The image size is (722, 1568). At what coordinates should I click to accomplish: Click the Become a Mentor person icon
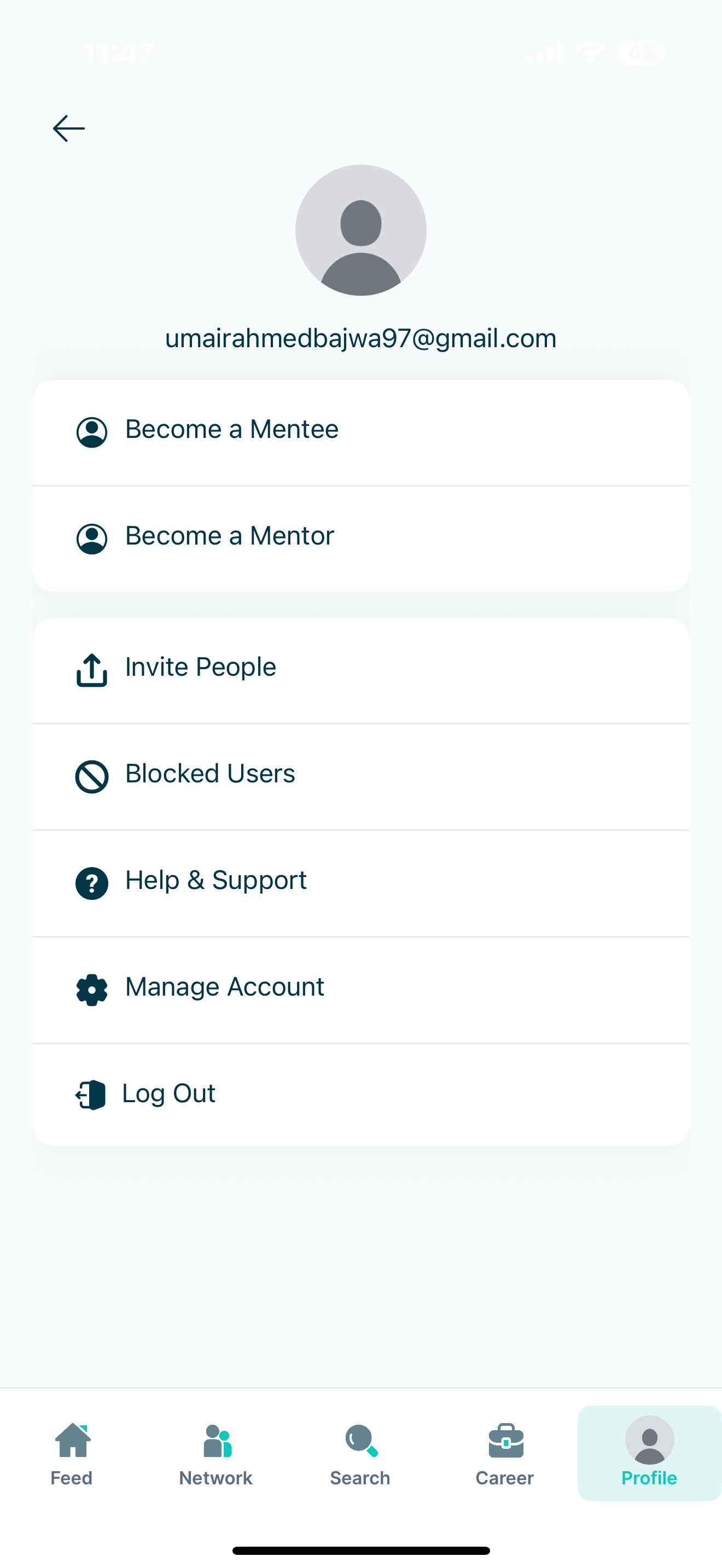click(92, 539)
